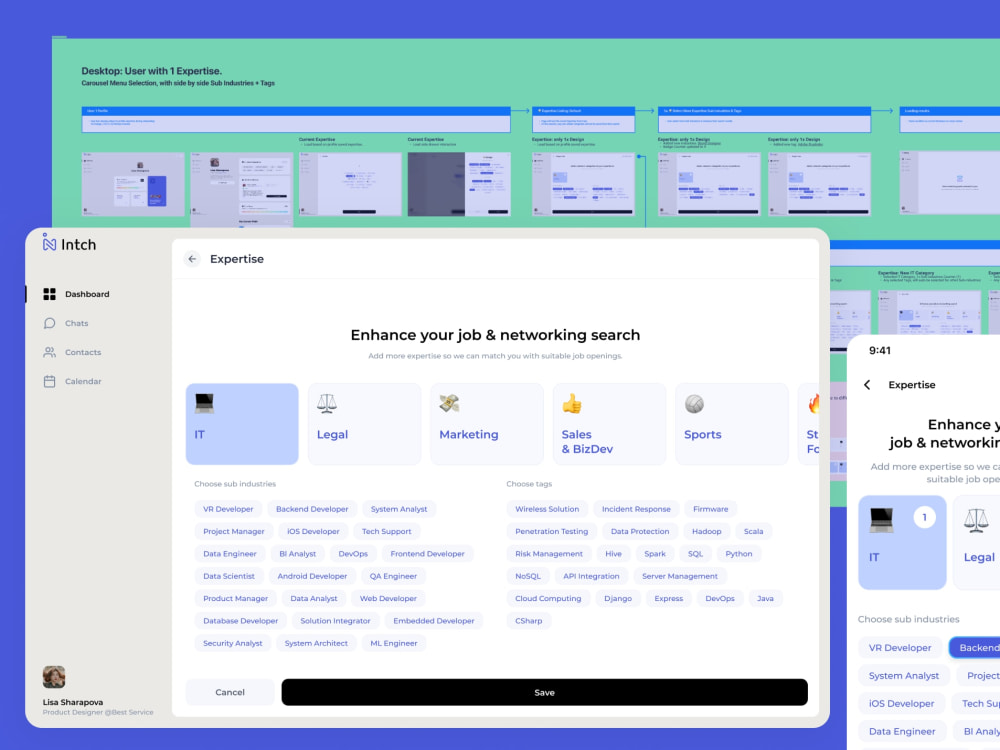
Task: Toggle the Cloud Computing tag
Action: pyautogui.click(x=548, y=598)
